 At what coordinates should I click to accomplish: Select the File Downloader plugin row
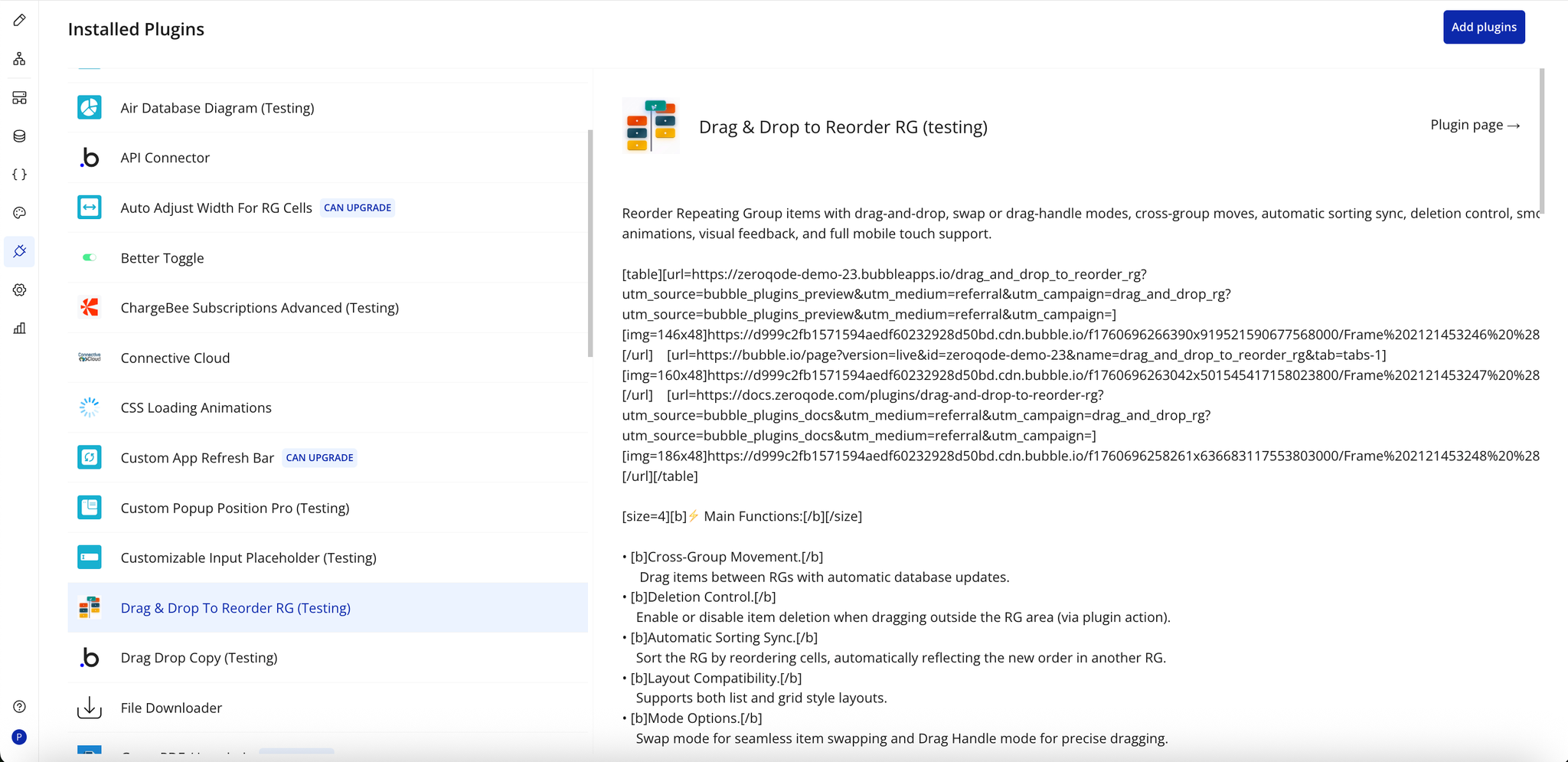click(x=328, y=708)
